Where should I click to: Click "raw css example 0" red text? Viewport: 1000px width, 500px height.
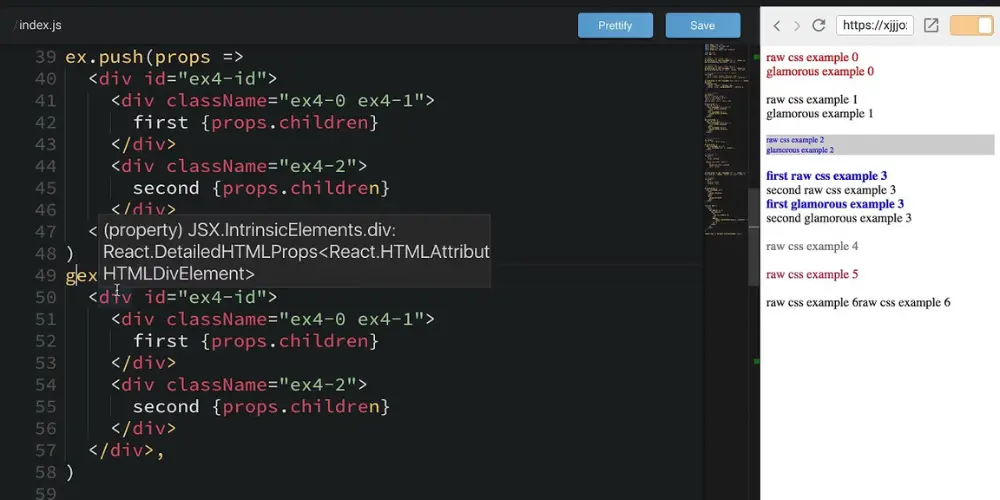pos(812,58)
